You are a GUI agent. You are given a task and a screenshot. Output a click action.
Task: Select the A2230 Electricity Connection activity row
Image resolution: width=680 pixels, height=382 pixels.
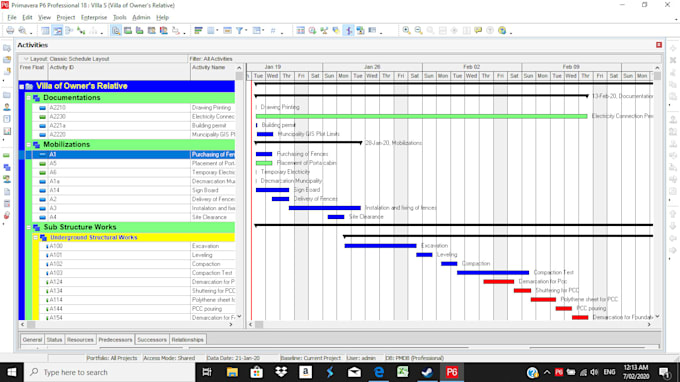[x=130, y=117]
